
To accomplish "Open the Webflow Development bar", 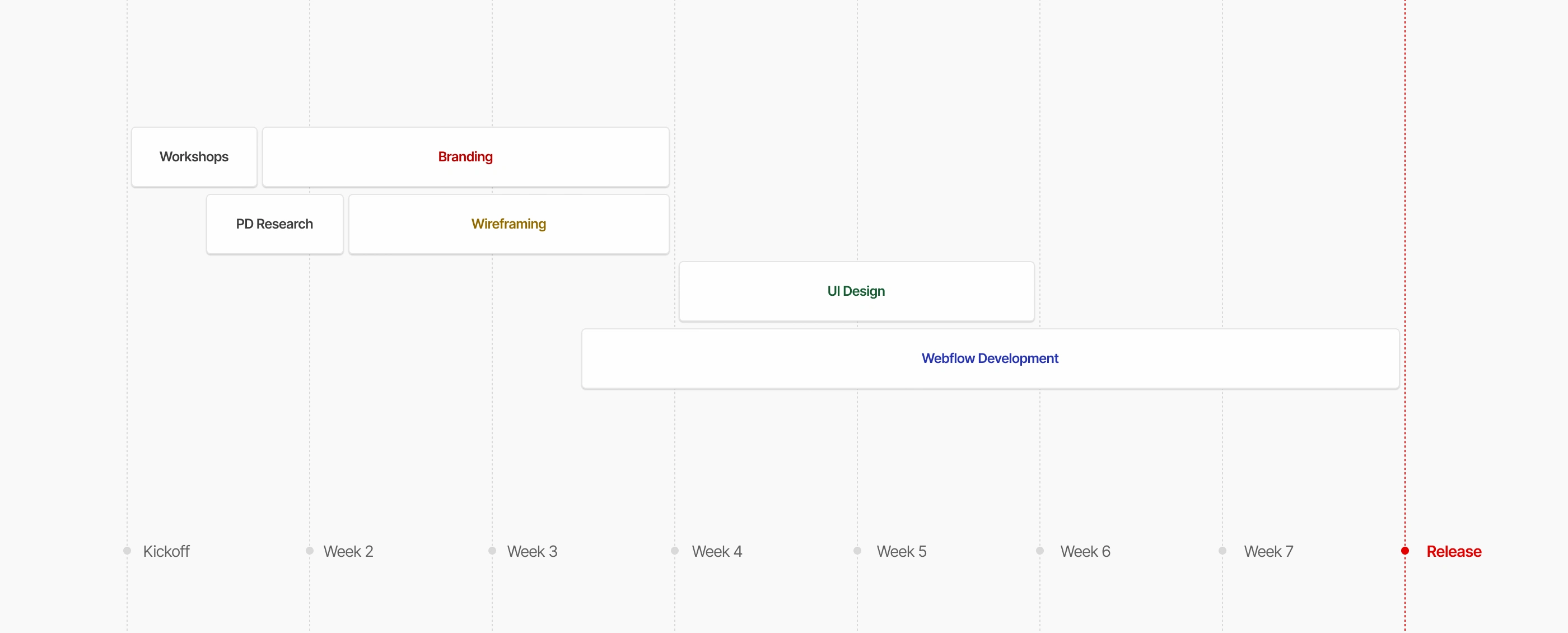I will [x=989, y=359].
